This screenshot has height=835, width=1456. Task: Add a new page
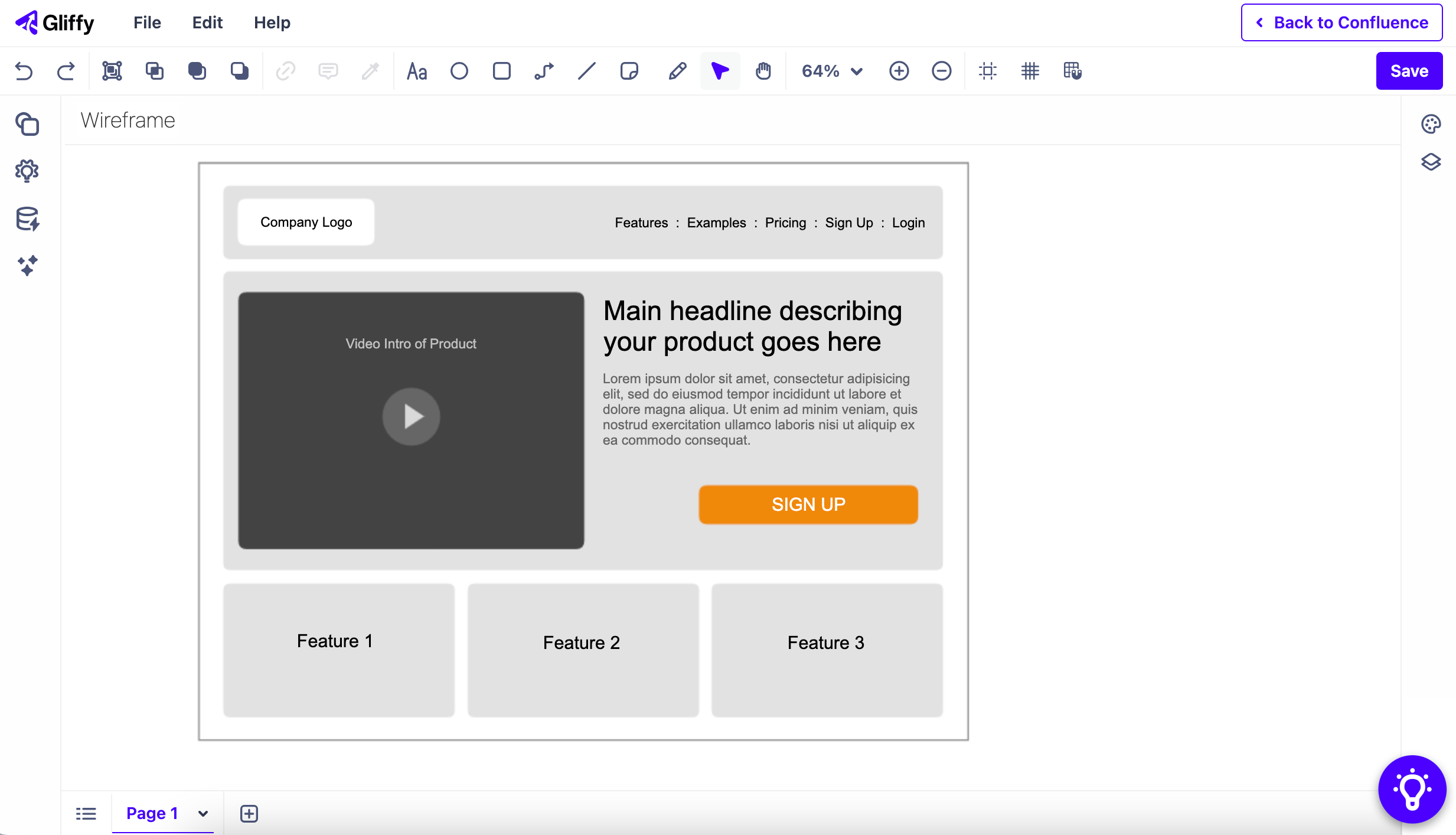[249, 814]
